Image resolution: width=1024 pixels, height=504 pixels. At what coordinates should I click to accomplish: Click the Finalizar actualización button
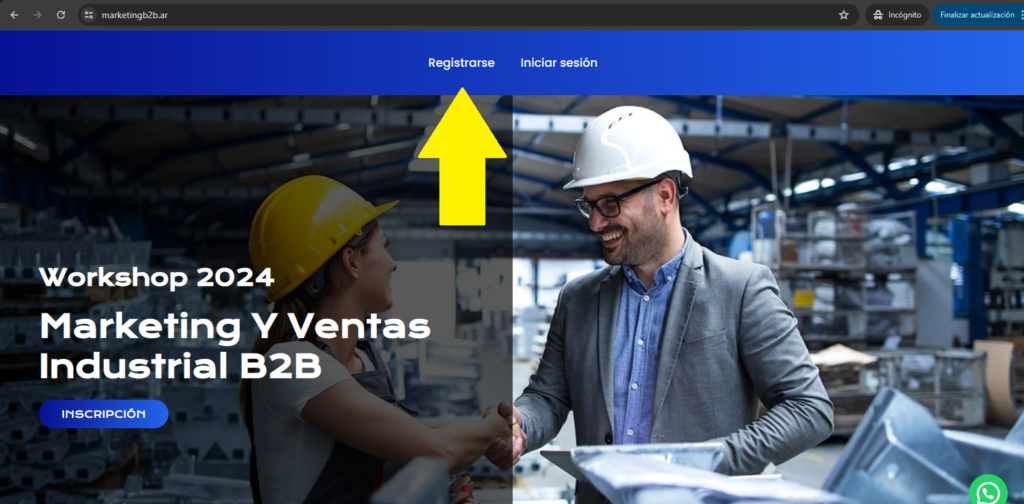(x=976, y=15)
